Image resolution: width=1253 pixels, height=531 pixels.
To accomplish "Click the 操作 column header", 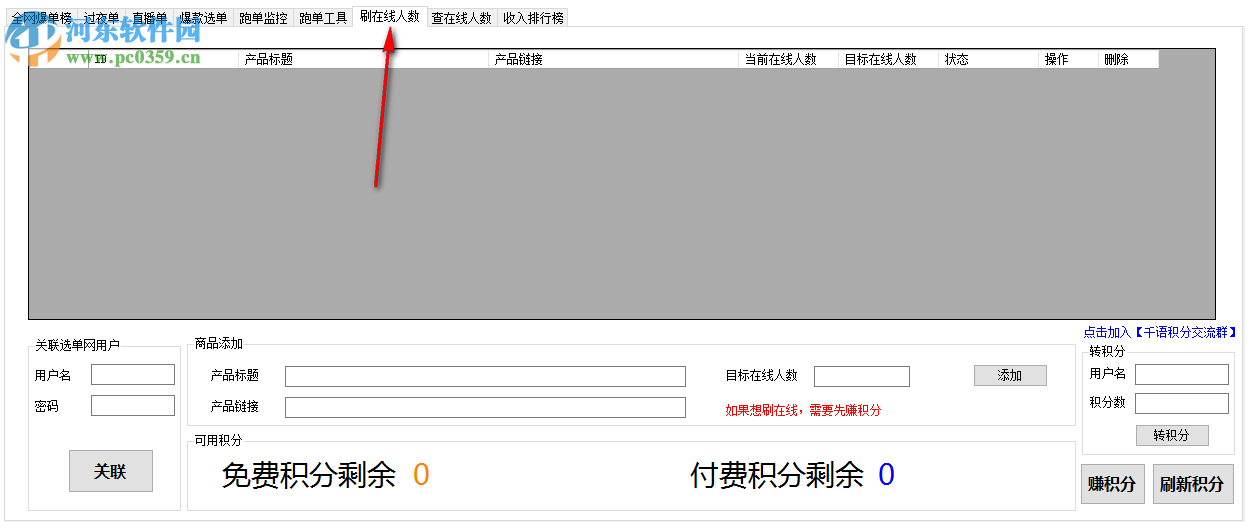I will click(x=1069, y=59).
